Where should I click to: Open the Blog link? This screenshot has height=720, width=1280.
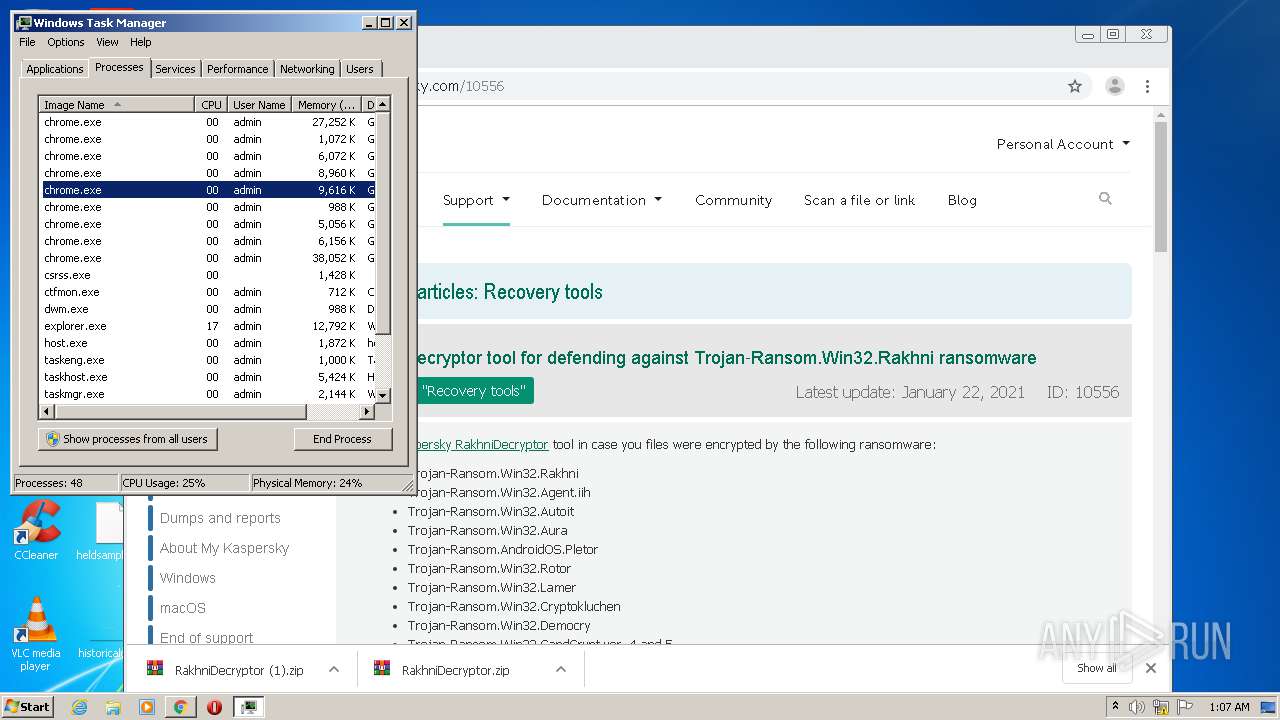tap(962, 200)
